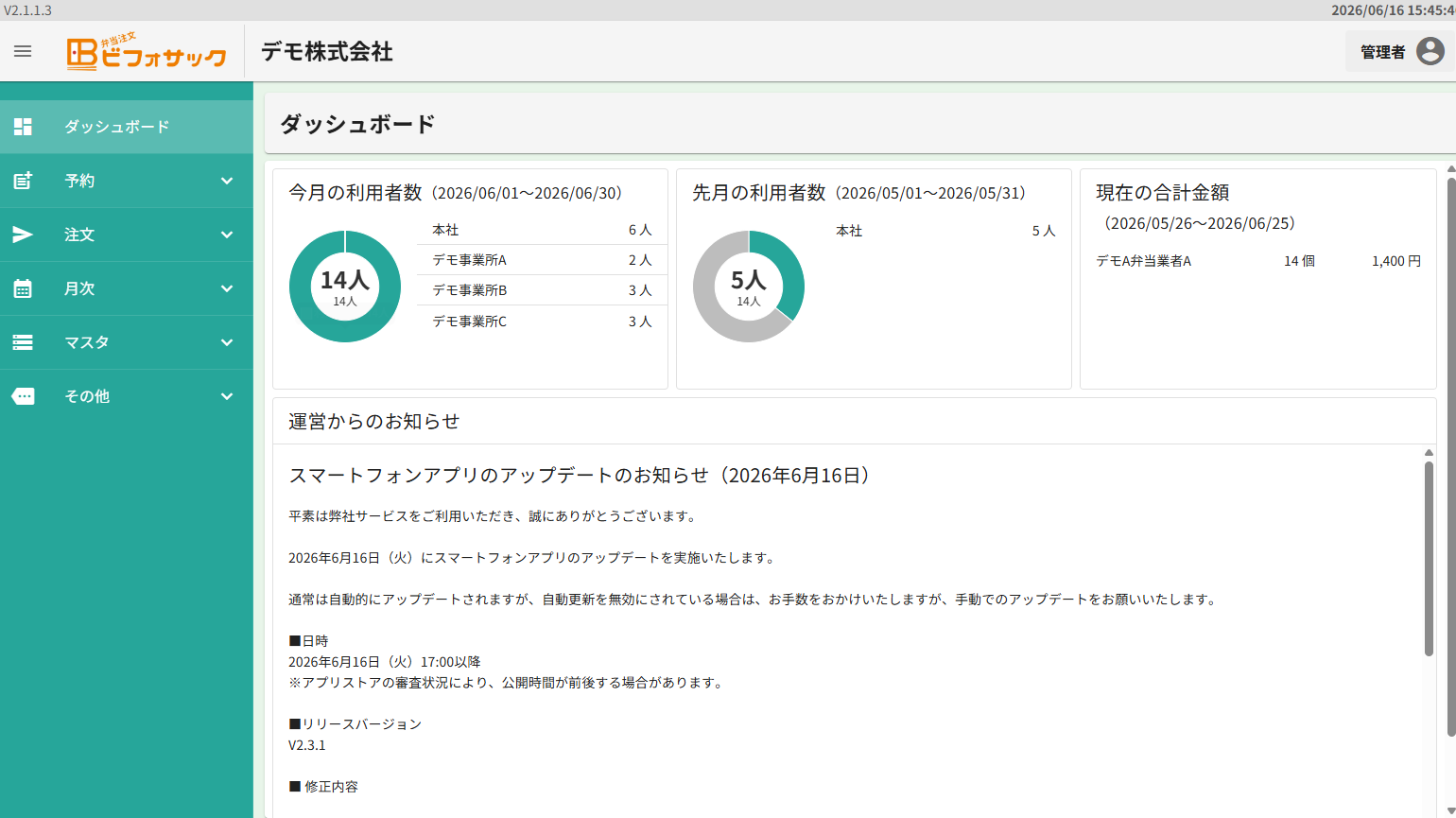1456x818 pixels.
Task: Click the main page scrollbar thumb
Action: (x=1451, y=456)
